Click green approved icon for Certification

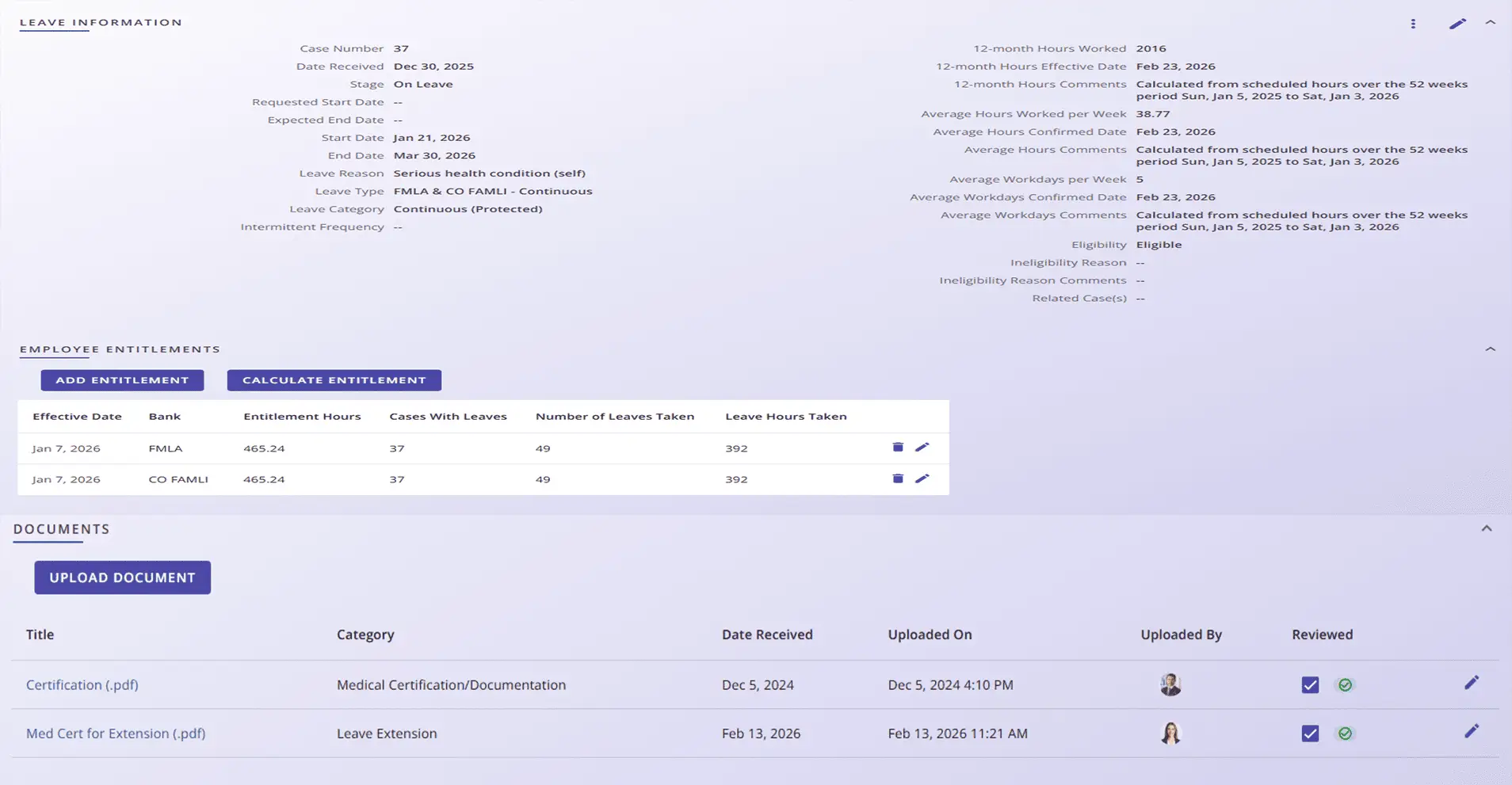pyautogui.click(x=1345, y=685)
